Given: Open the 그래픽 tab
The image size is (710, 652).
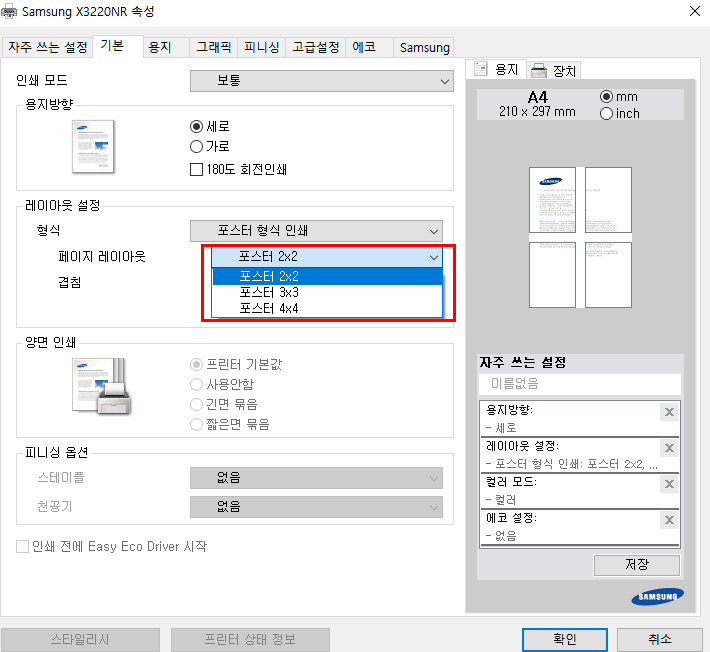Looking at the screenshot, I should click(x=213, y=47).
